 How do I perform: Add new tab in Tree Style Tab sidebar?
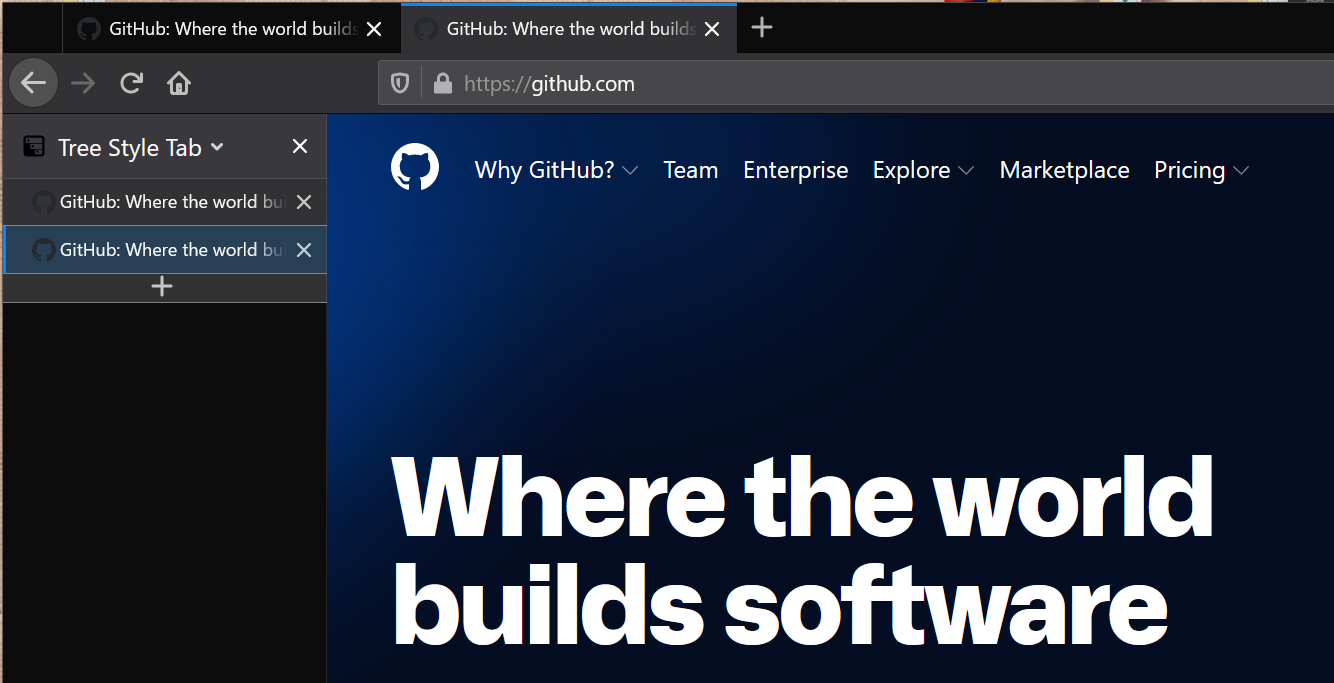point(162,287)
